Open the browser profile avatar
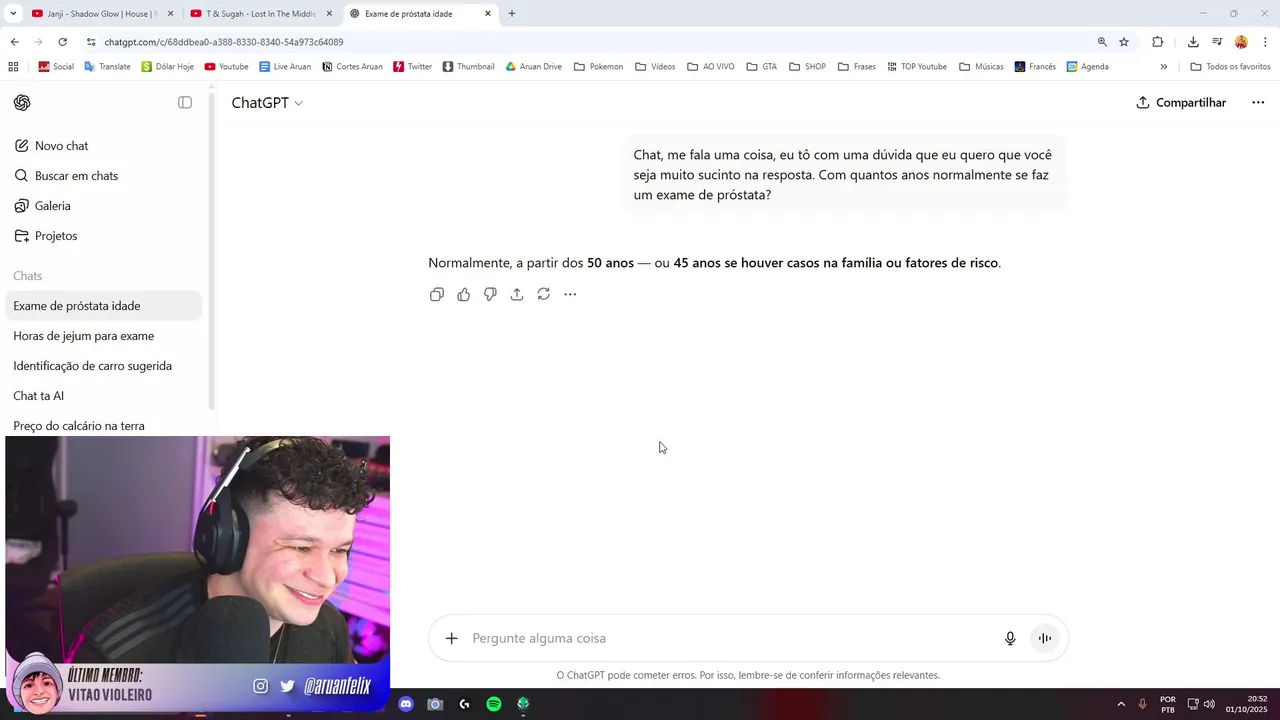1280x720 pixels. [x=1241, y=42]
